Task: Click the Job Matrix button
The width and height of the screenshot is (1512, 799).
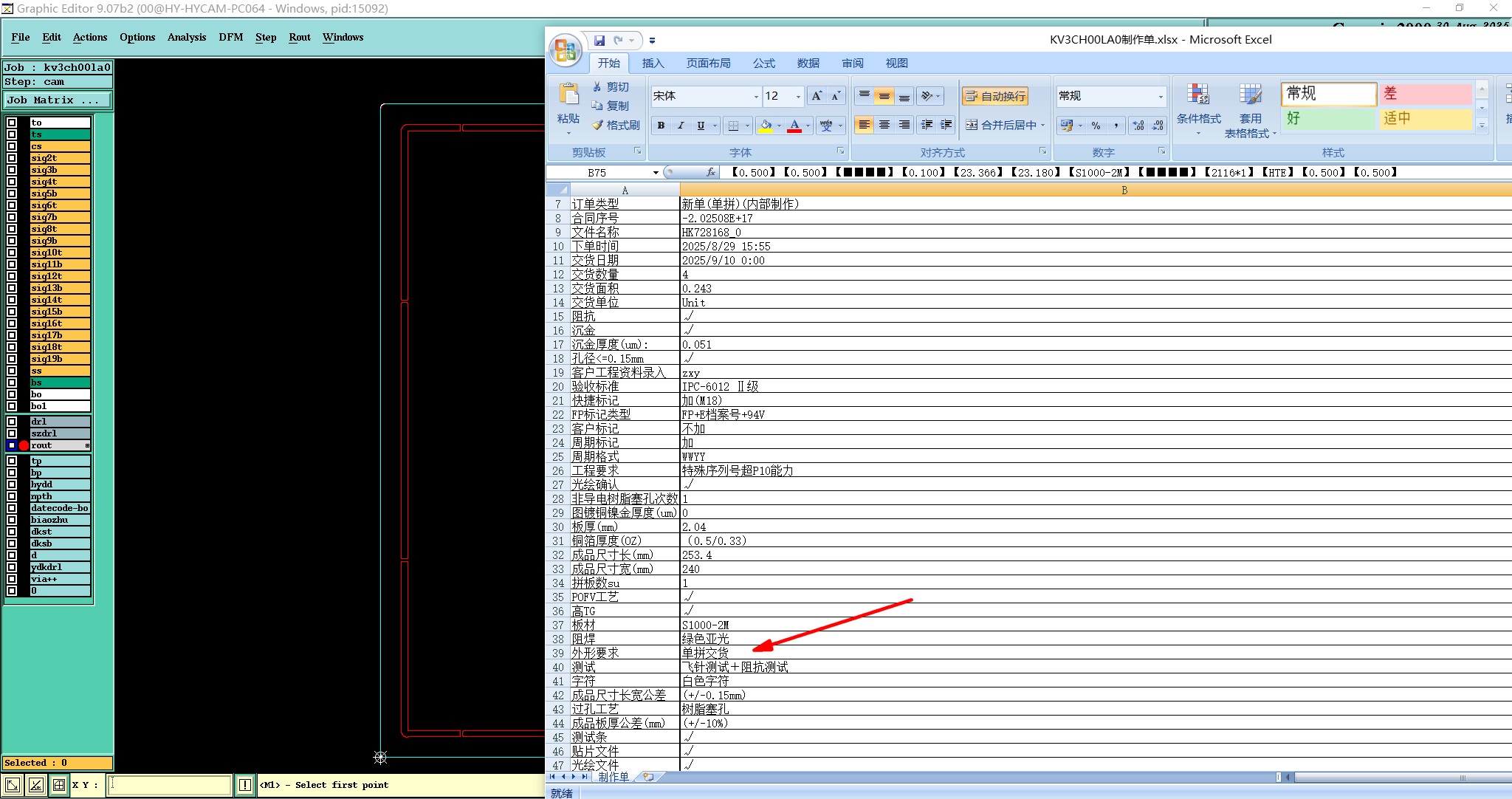Action: [x=58, y=100]
